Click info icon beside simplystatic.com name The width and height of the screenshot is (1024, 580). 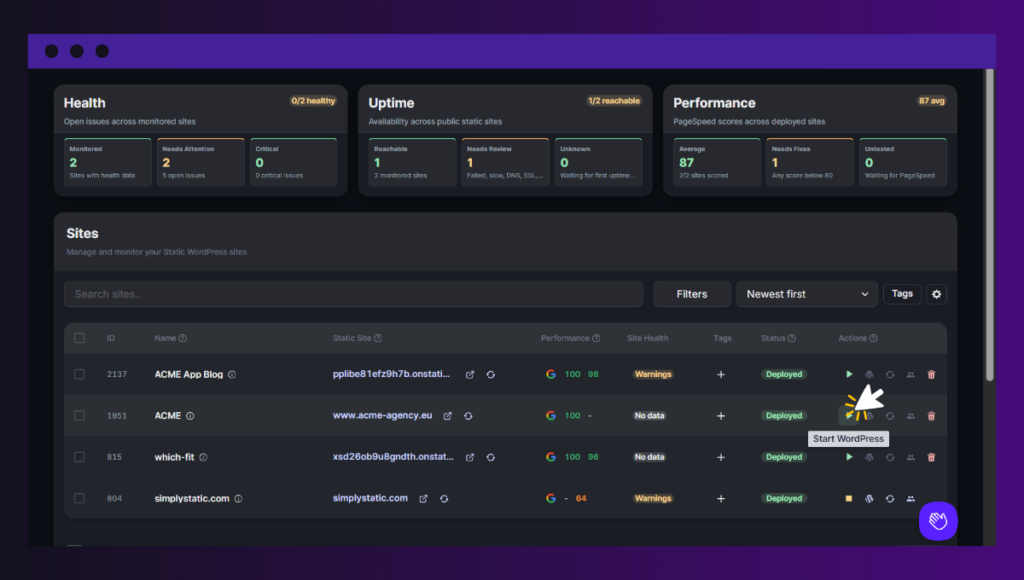pyautogui.click(x=238, y=498)
